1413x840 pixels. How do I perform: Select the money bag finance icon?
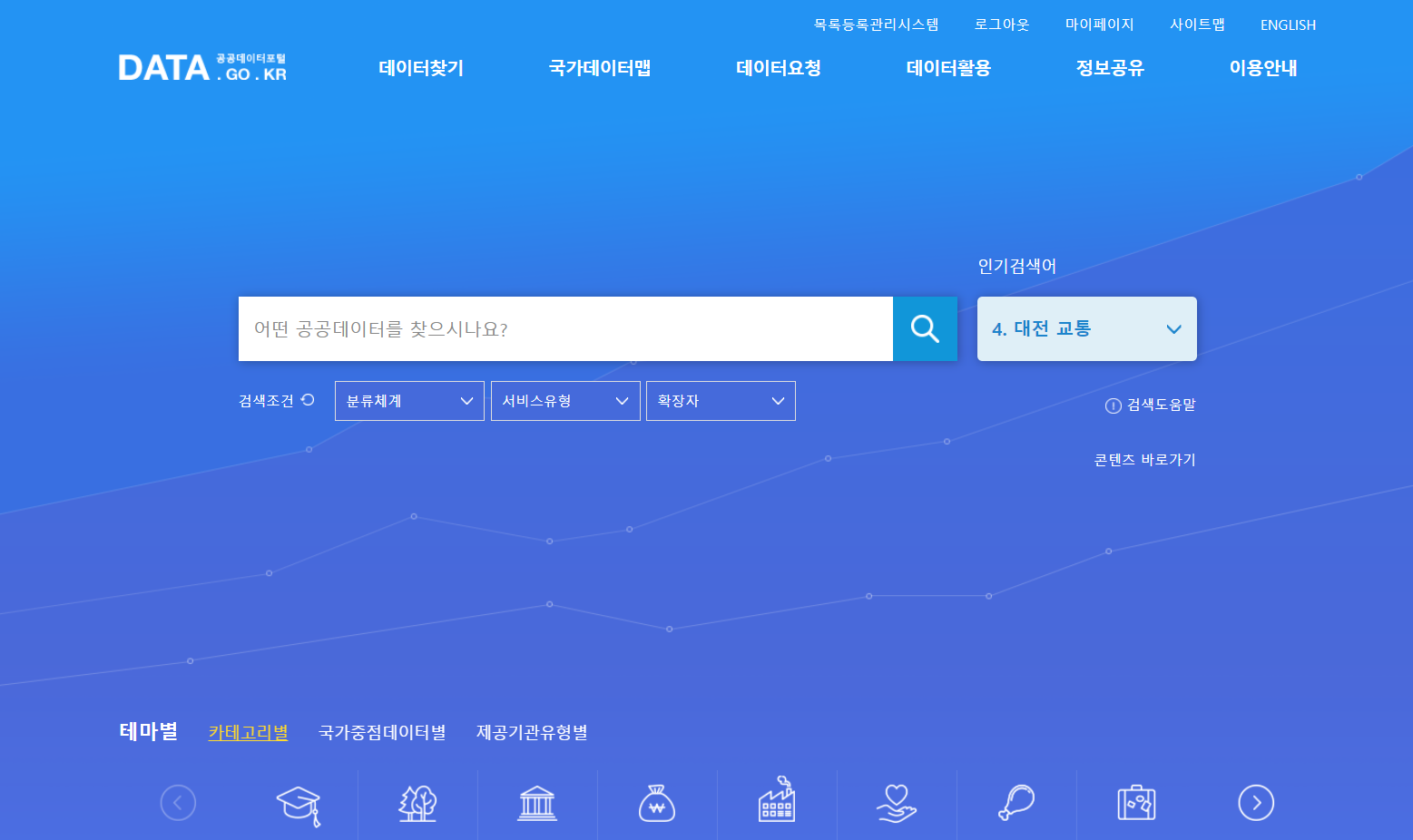pyautogui.click(x=657, y=804)
